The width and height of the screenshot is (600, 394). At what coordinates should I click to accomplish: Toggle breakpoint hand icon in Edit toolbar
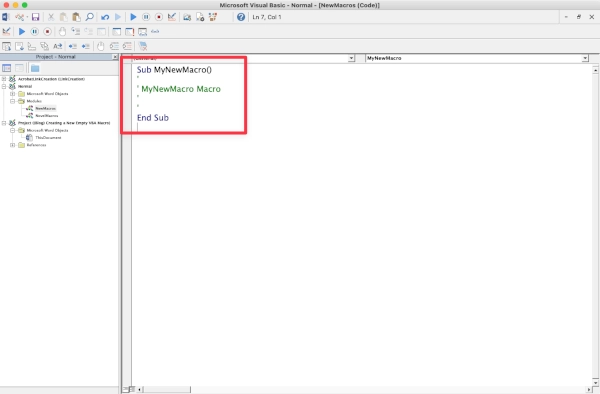pyautogui.click(x=101, y=47)
